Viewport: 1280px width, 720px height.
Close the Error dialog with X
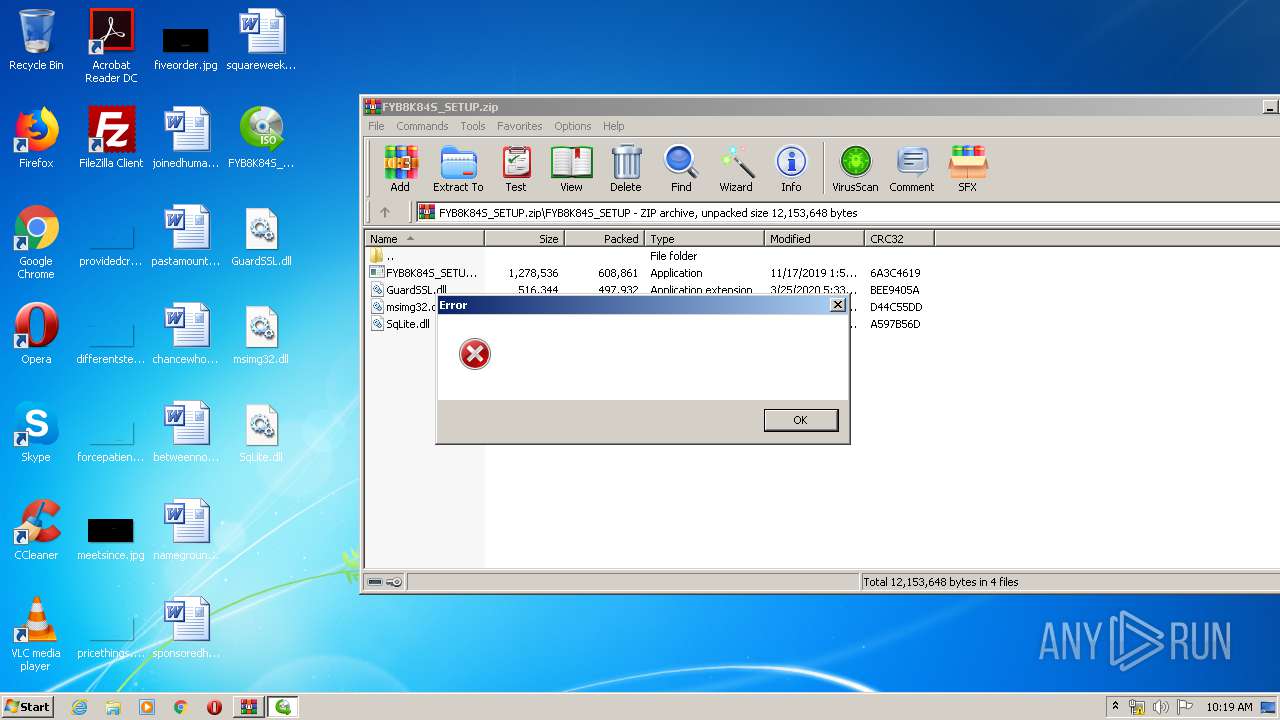838,305
